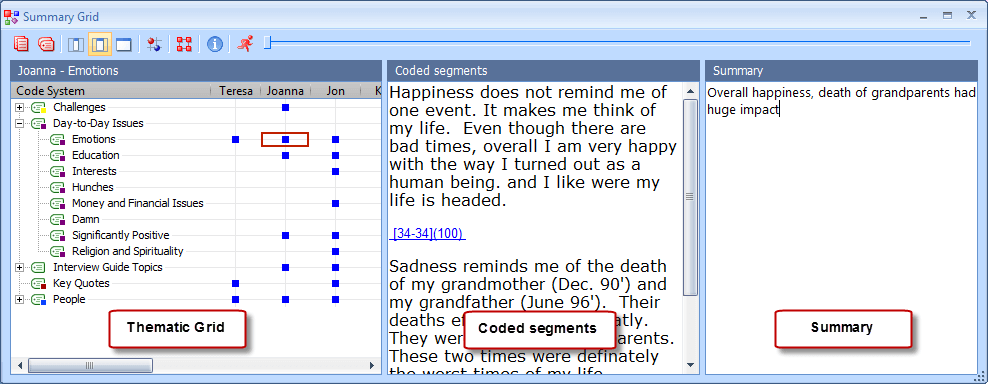The image size is (988, 384).
Task: Click the thematic grid scroll right arrow
Action: pos(373,366)
